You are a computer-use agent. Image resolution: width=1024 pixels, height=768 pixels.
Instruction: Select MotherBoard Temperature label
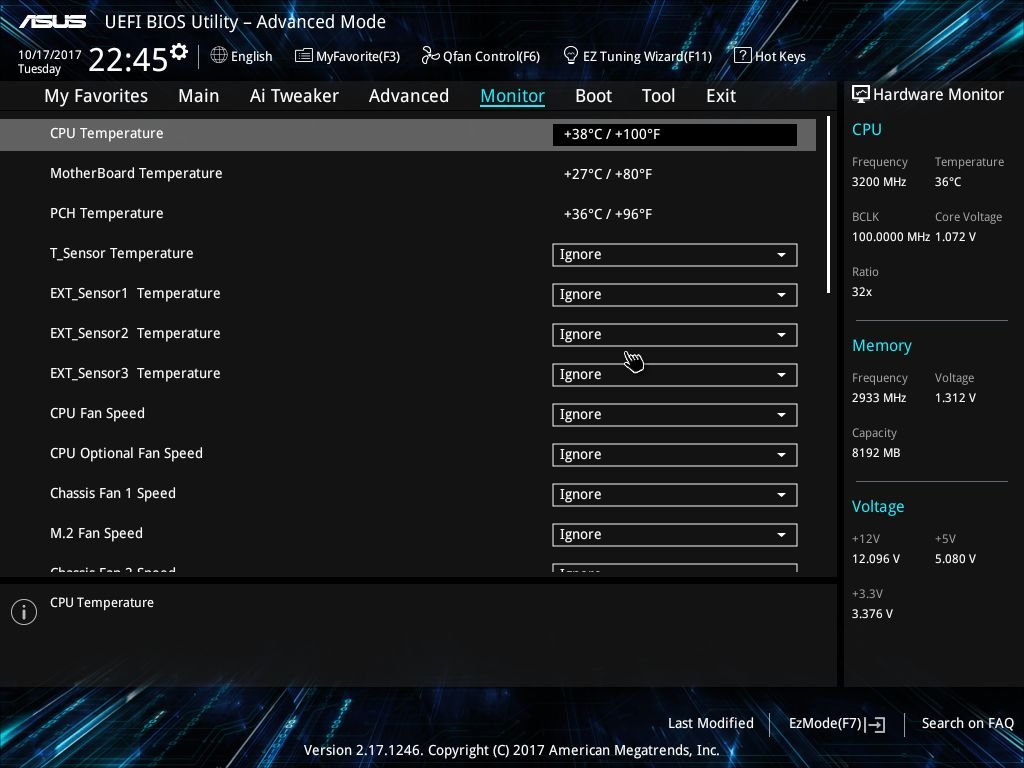tap(136, 173)
